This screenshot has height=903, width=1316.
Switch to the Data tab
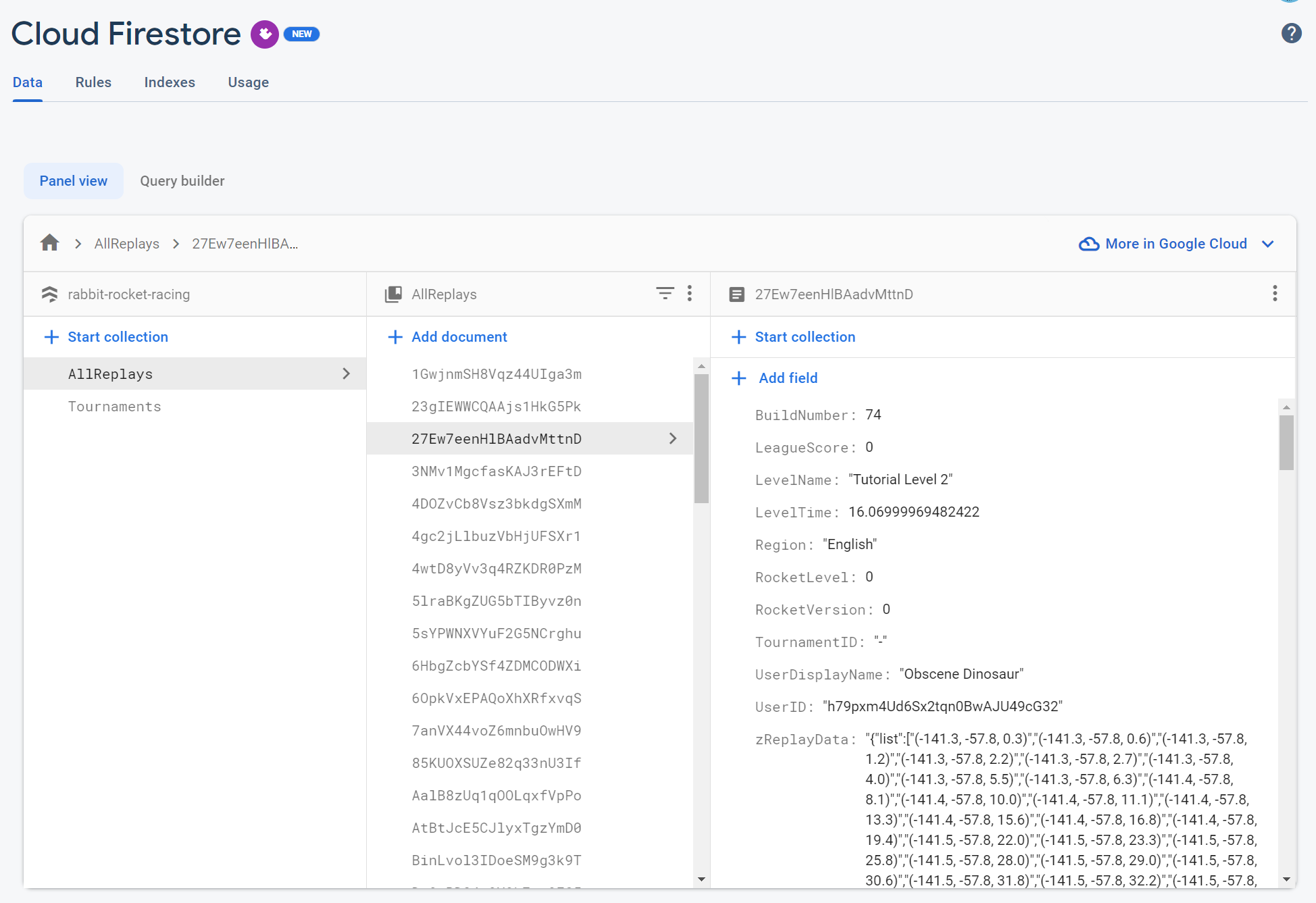(28, 82)
